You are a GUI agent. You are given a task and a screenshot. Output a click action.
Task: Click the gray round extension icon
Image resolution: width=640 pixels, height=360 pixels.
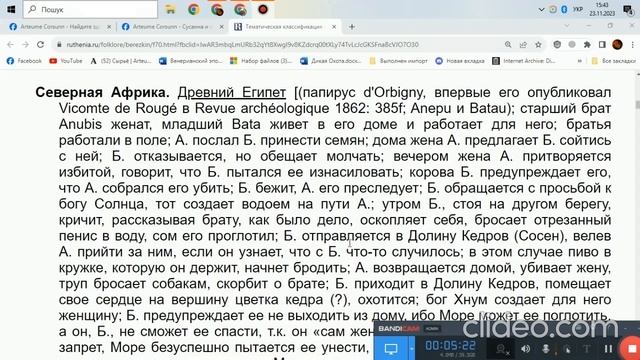[572, 44]
